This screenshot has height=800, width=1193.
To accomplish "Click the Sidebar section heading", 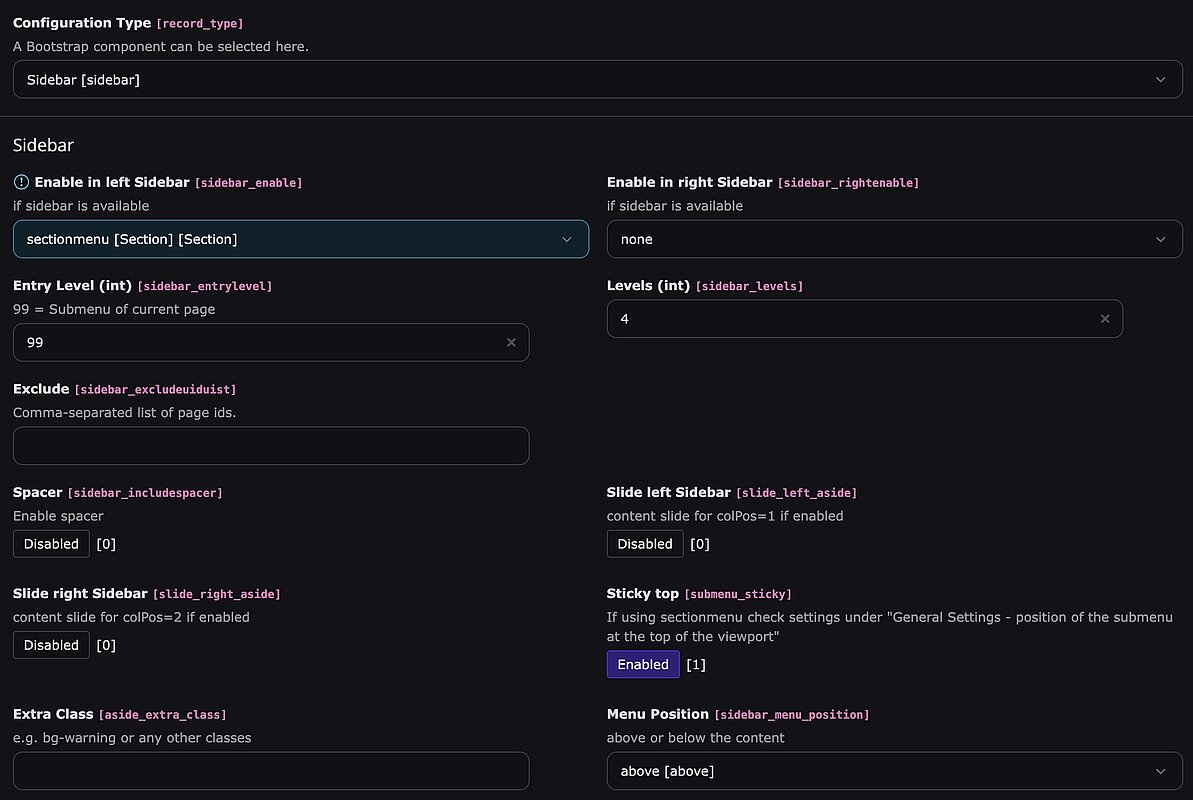I will click(x=43, y=145).
